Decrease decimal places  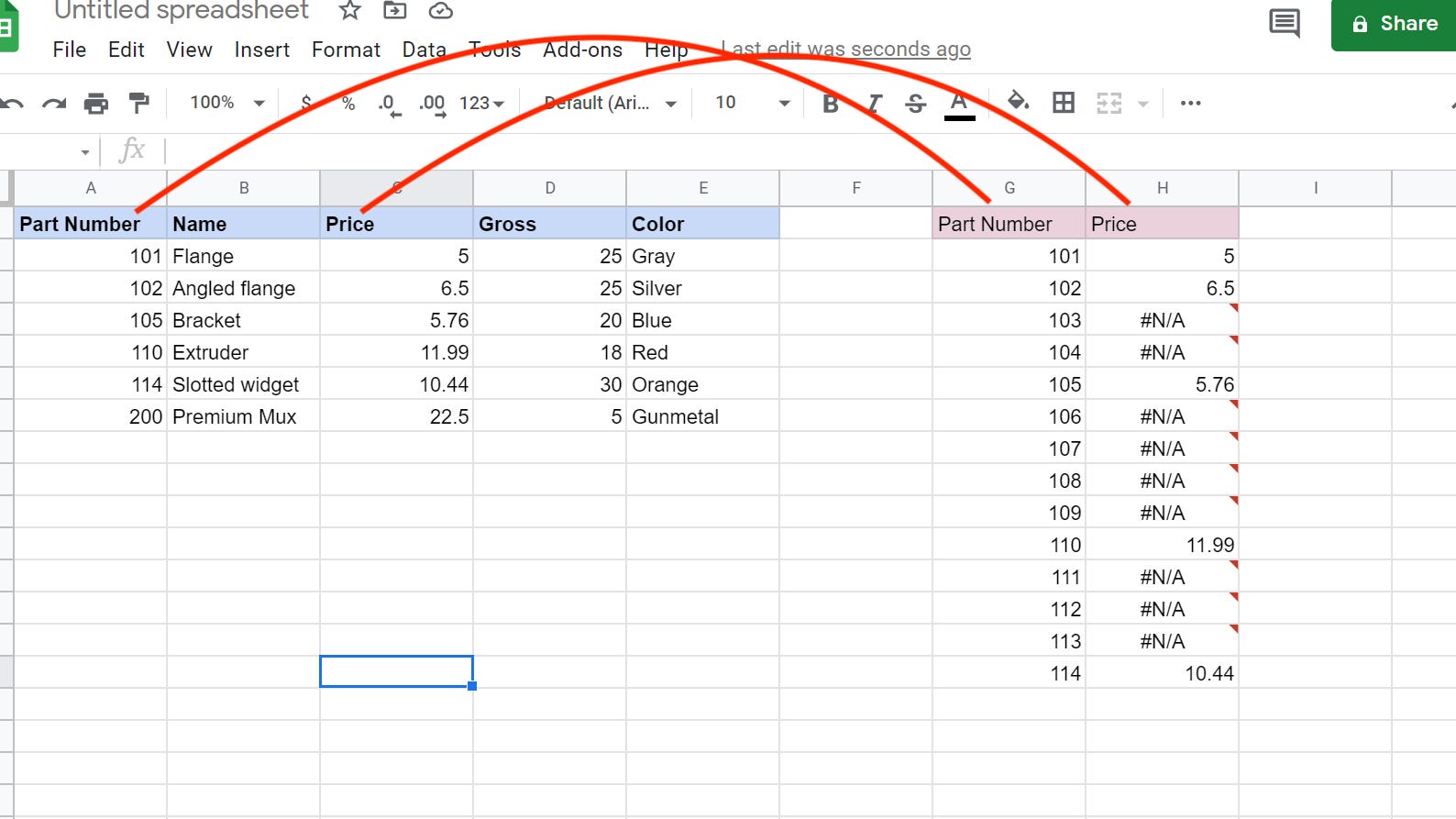point(389,105)
